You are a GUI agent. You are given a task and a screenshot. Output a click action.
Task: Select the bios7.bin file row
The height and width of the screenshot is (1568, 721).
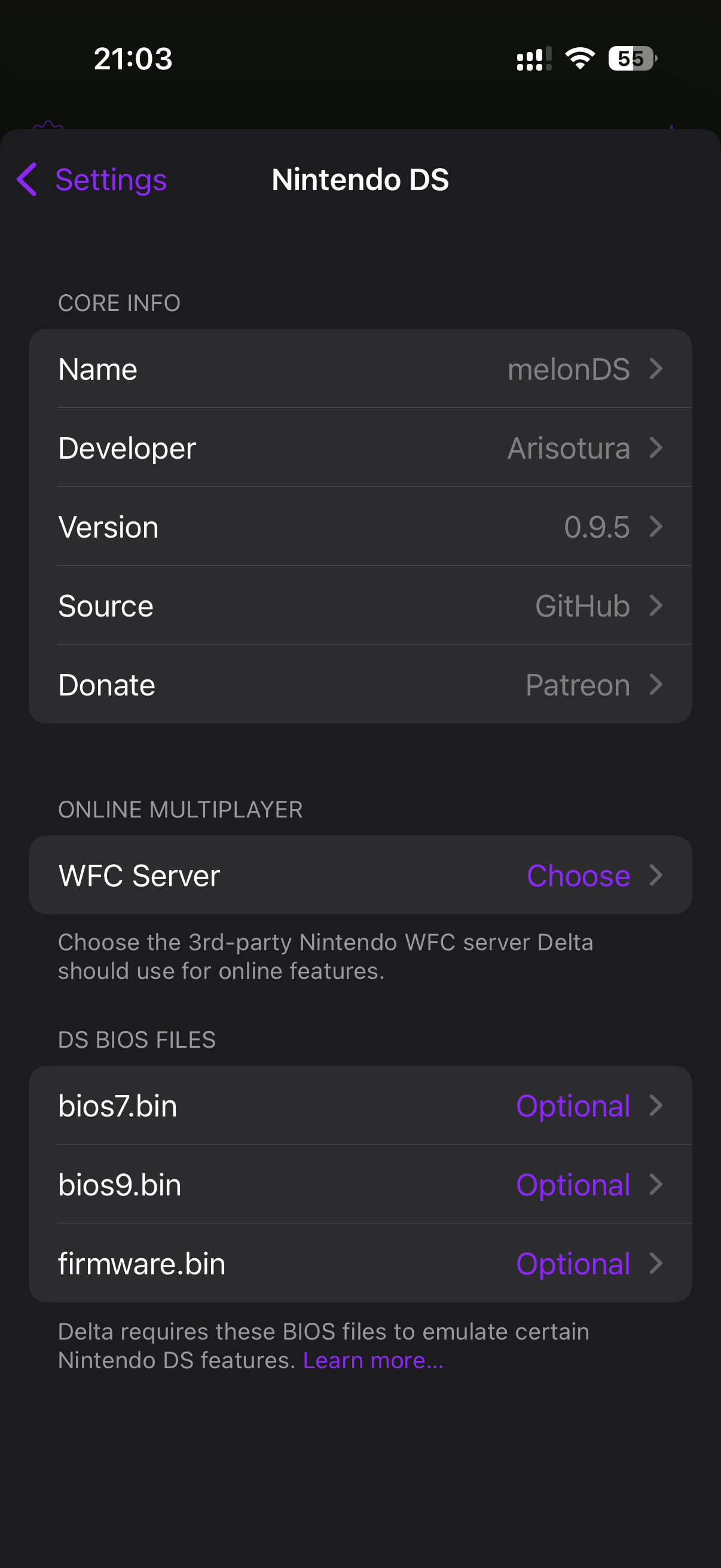pos(360,1105)
